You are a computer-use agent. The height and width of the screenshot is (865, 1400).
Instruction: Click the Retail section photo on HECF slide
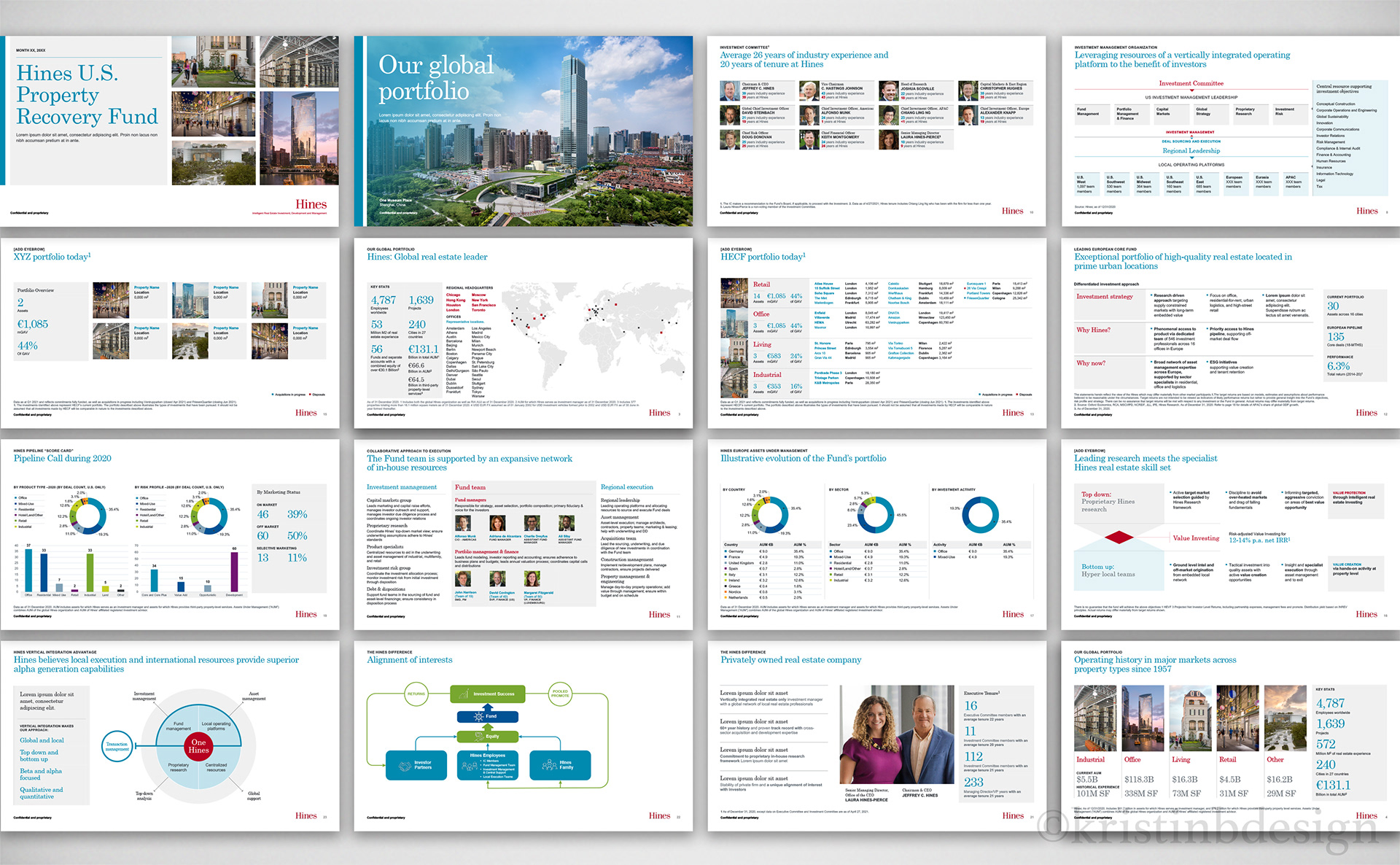tap(734, 292)
